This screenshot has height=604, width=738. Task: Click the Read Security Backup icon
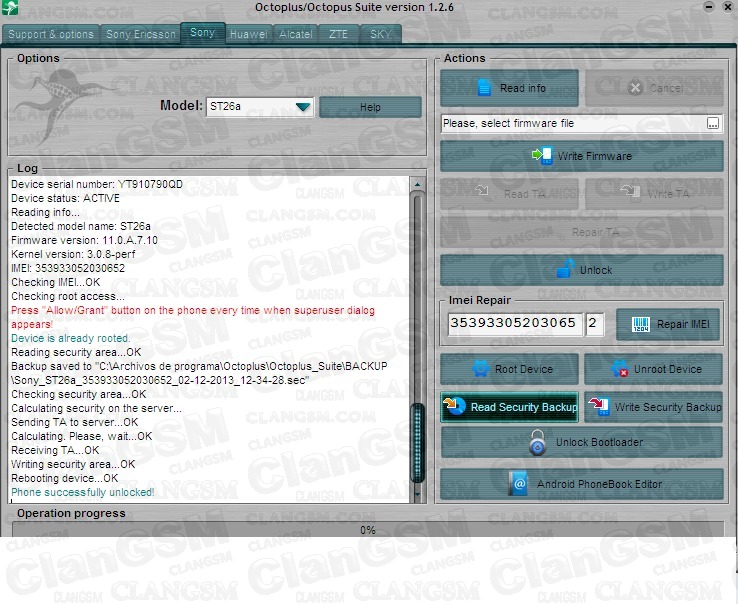pyautogui.click(x=454, y=406)
